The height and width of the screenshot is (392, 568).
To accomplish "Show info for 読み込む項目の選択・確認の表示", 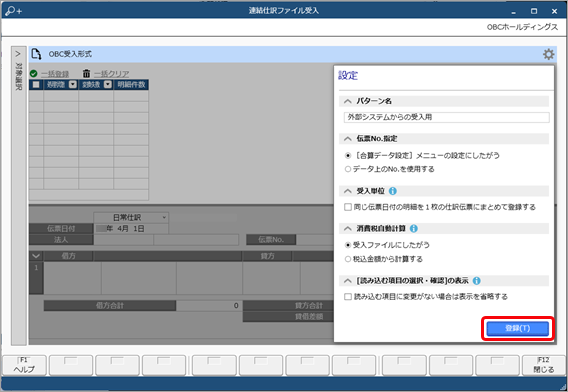I will click(x=477, y=281).
